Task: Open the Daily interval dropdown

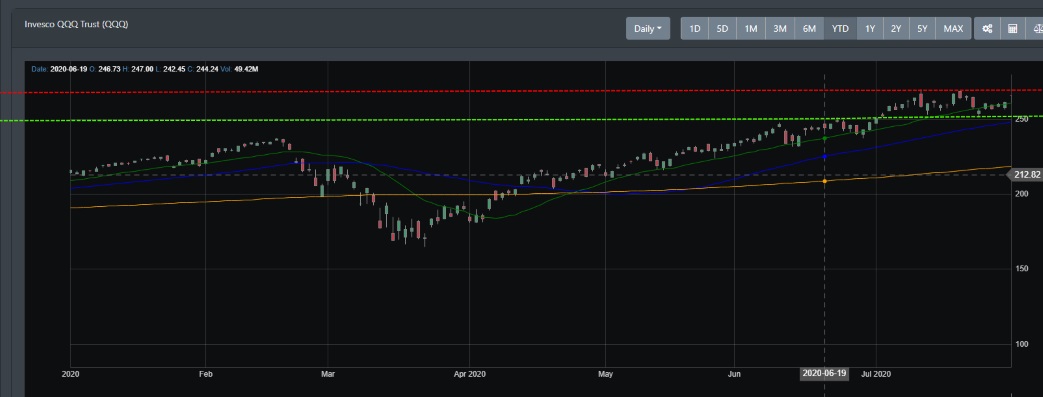Action: tap(648, 29)
